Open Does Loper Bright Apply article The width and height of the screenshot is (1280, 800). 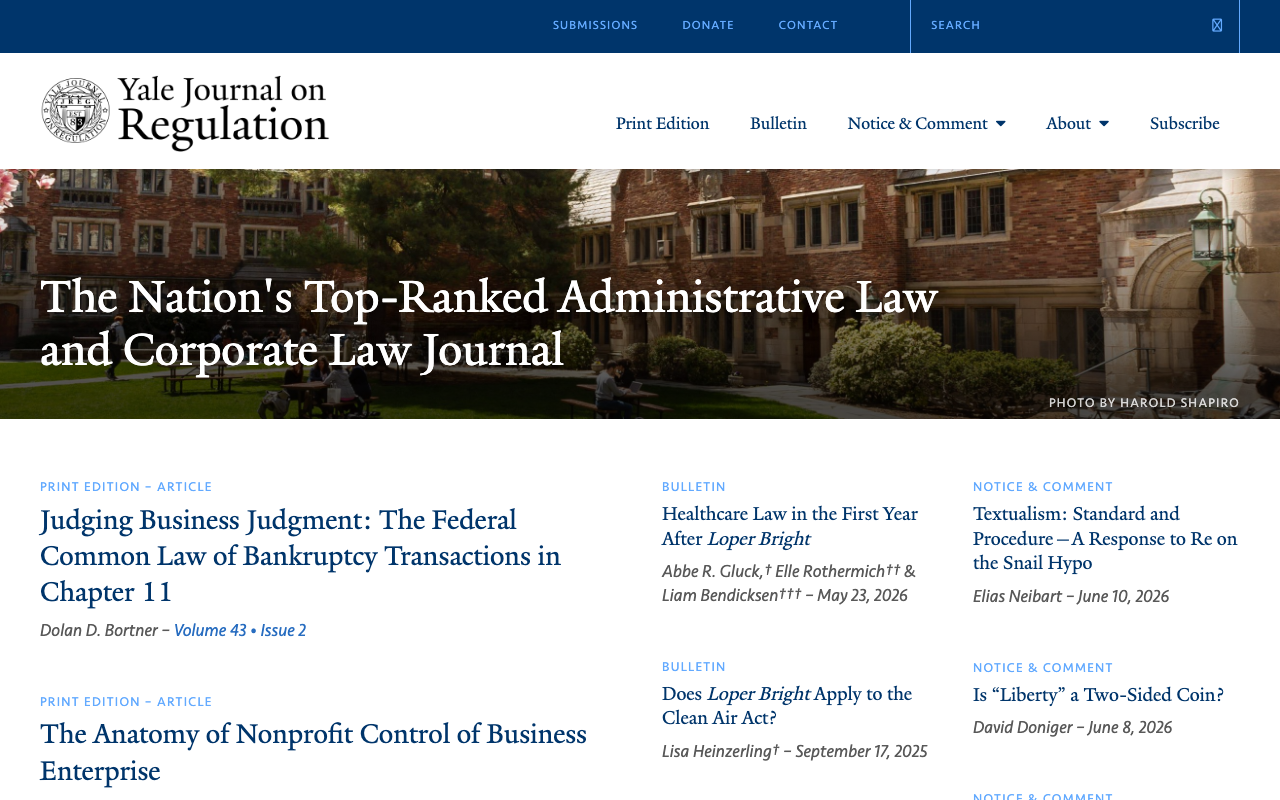coord(787,706)
